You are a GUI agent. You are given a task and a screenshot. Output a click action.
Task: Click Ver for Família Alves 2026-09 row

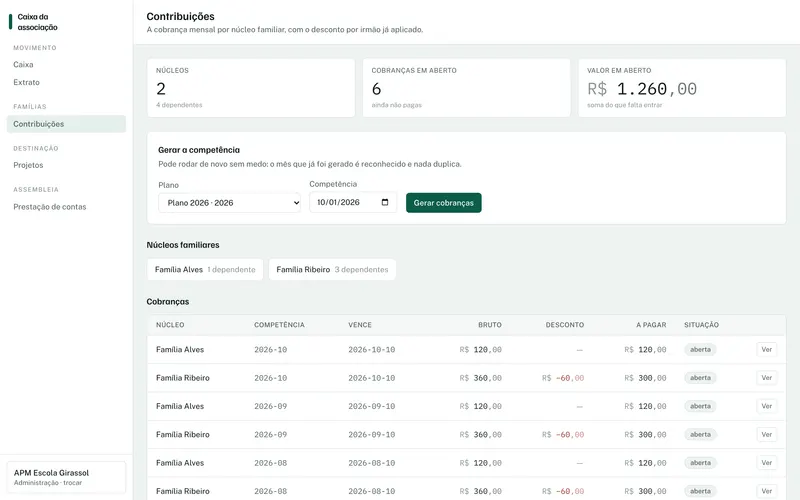coord(766,406)
